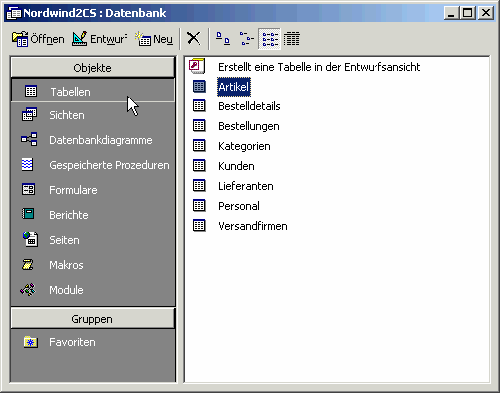Click the Favoriten folder icon
The height and width of the screenshot is (393, 500).
pos(31,342)
